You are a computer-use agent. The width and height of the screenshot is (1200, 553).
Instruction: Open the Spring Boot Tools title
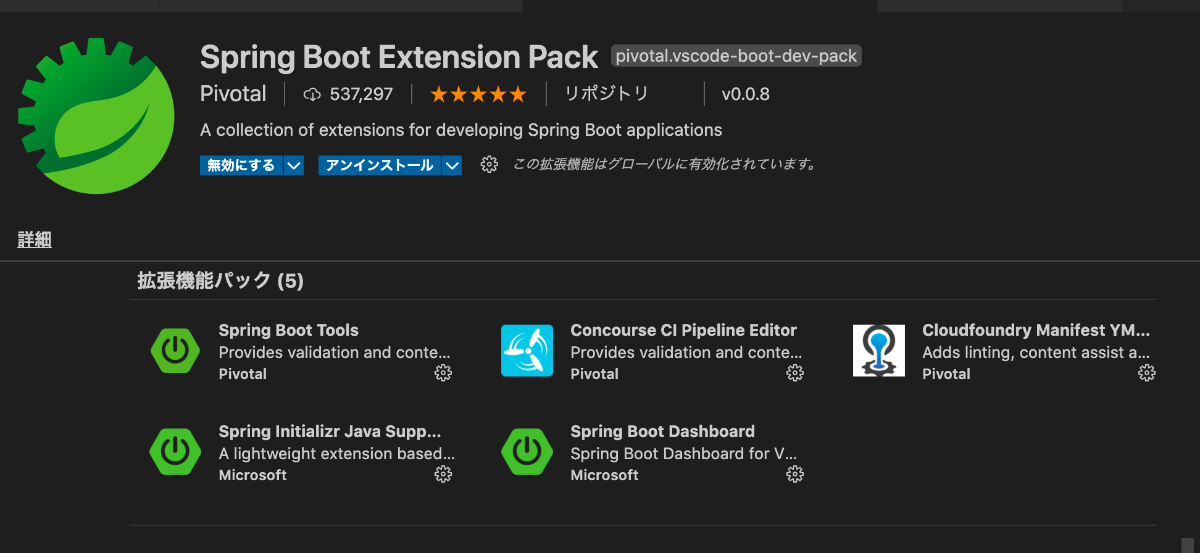pyautogui.click(x=288, y=330)
